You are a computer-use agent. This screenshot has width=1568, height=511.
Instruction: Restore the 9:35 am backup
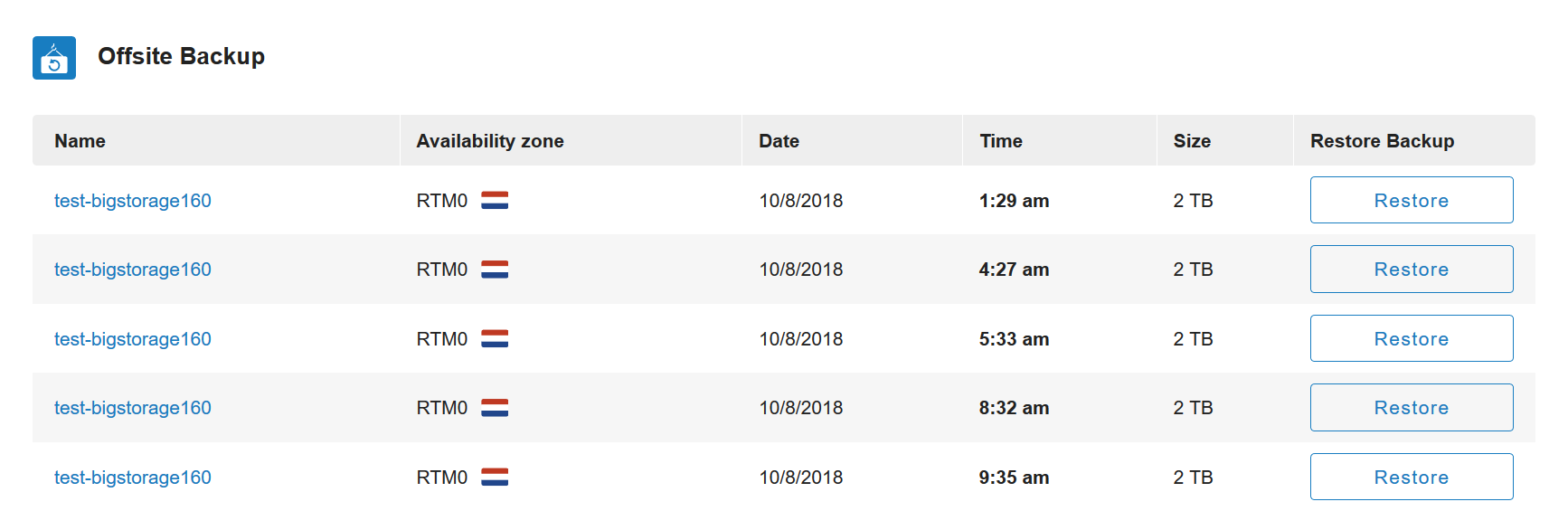point(1412,477)
